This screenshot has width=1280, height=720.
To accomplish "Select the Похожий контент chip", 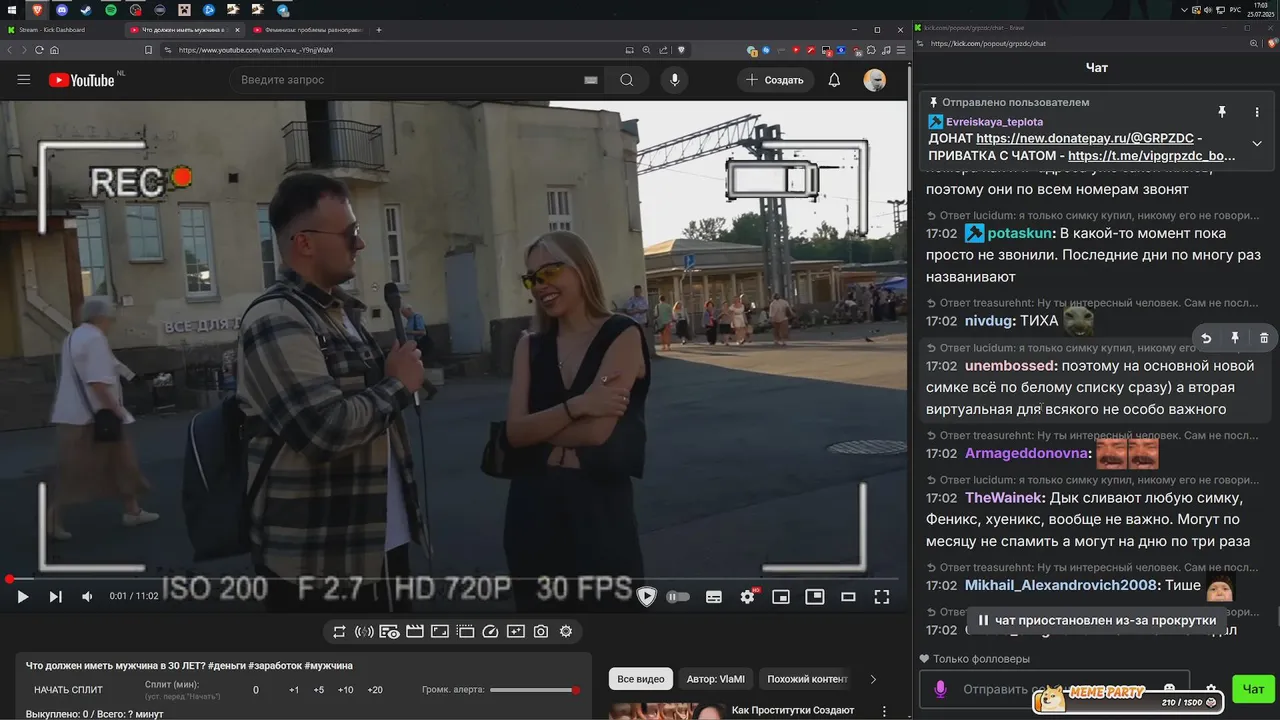I will (x=807, y=679).
